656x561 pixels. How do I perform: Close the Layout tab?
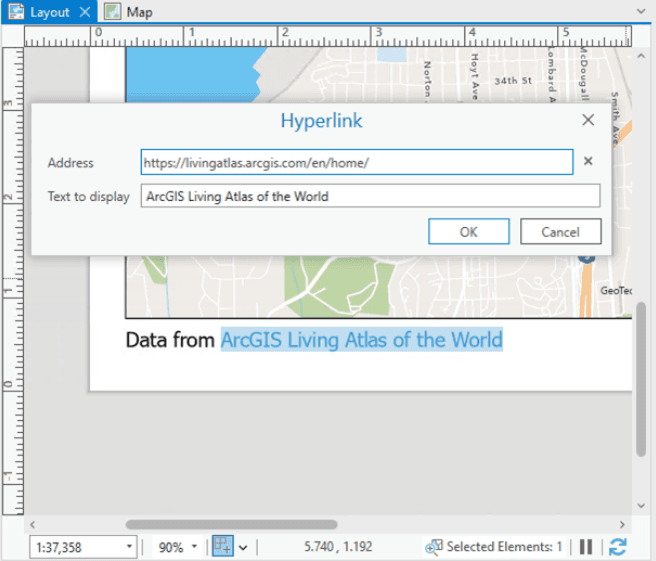(x=85, y=12)
